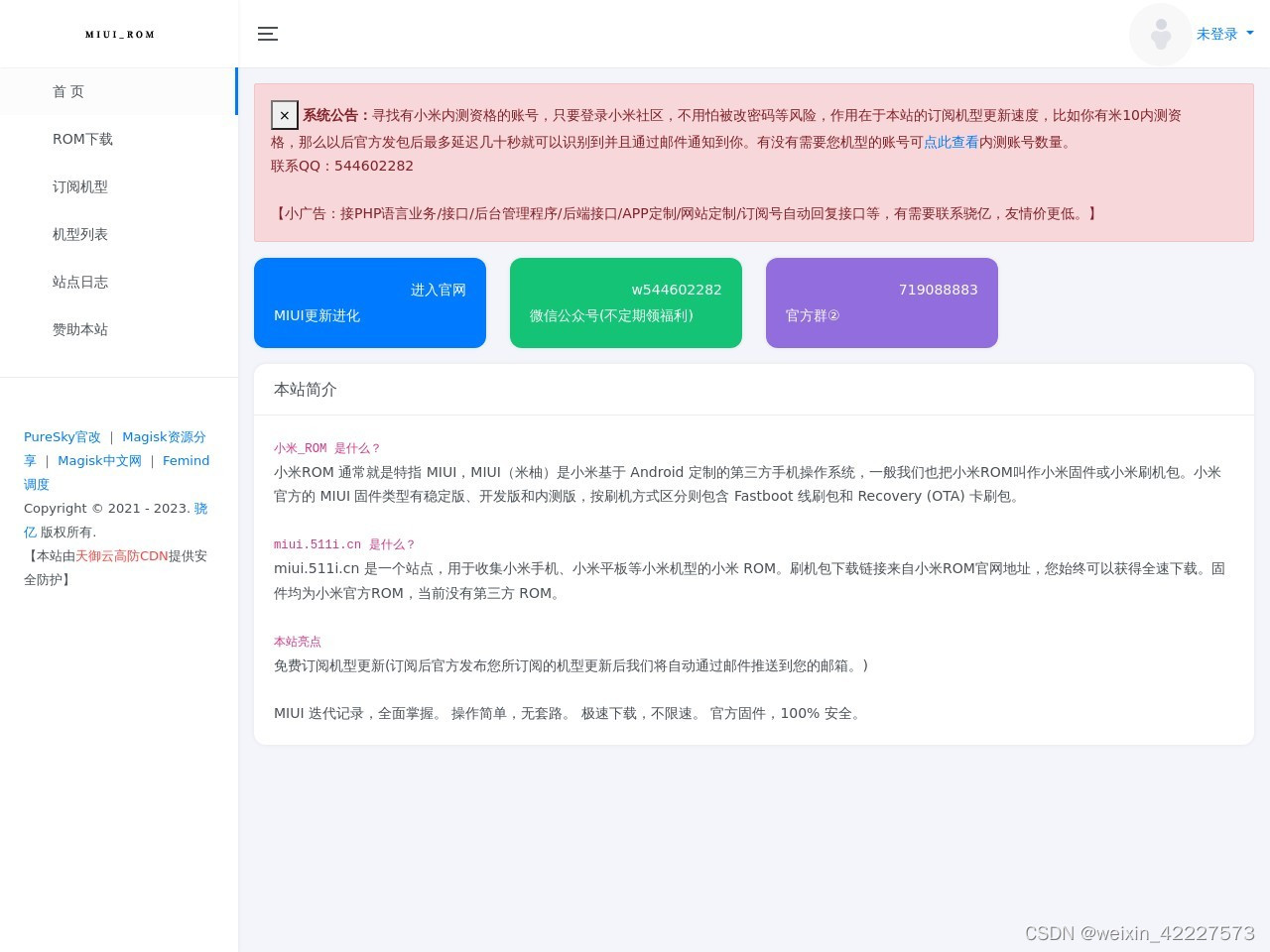Viewport: 1270px width, 952px height.
Task: Open the 天御云高防CDN link
Action: pyautogui.click(x=122, y=555)
